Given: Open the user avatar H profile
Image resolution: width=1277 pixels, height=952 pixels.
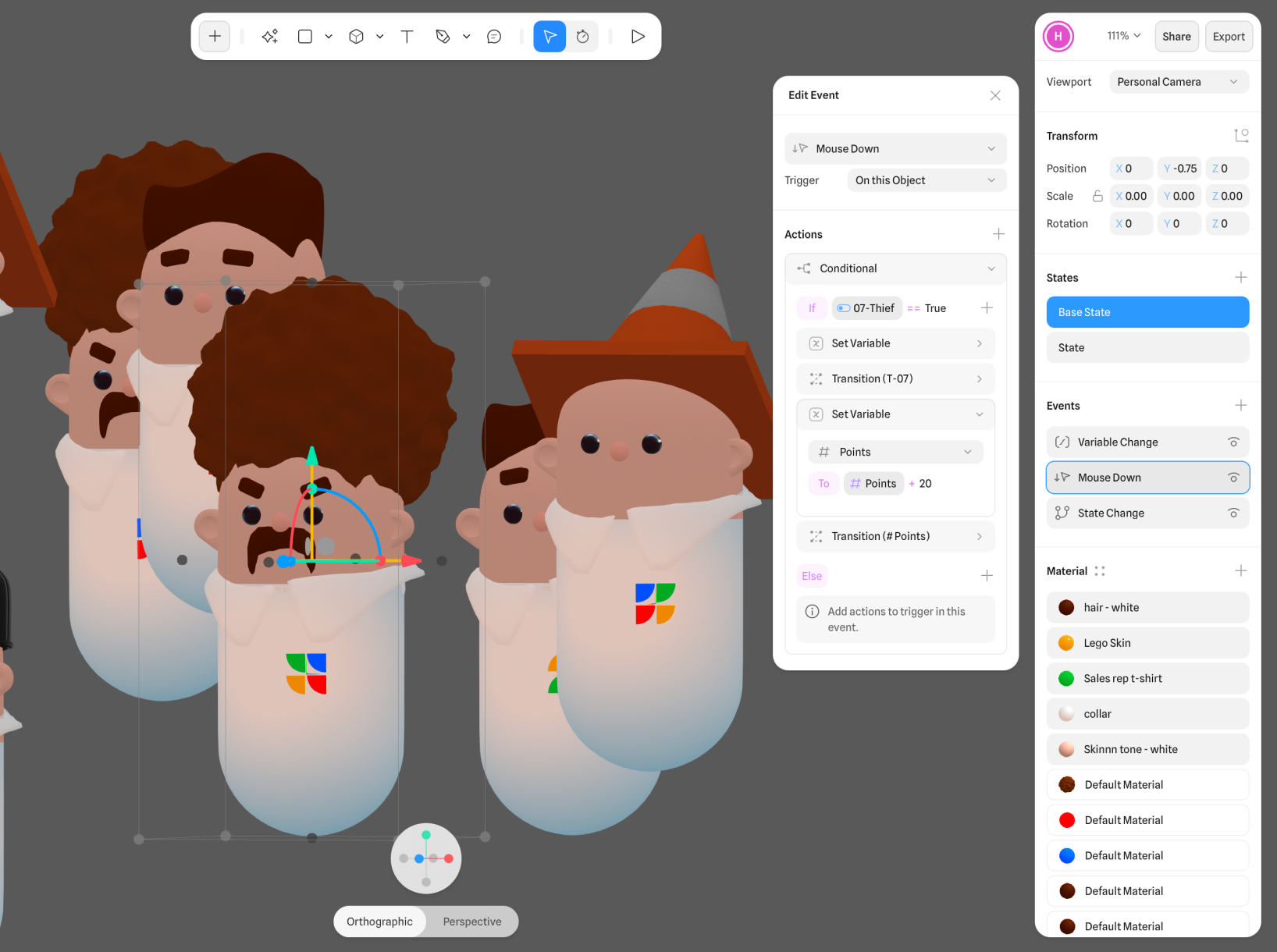Looking at the screenshot, I should (1058, 37).
